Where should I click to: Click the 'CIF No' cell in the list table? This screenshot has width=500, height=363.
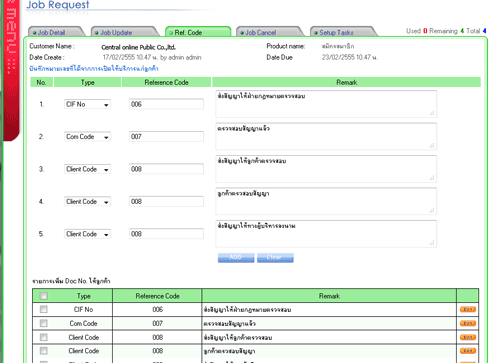83,310
